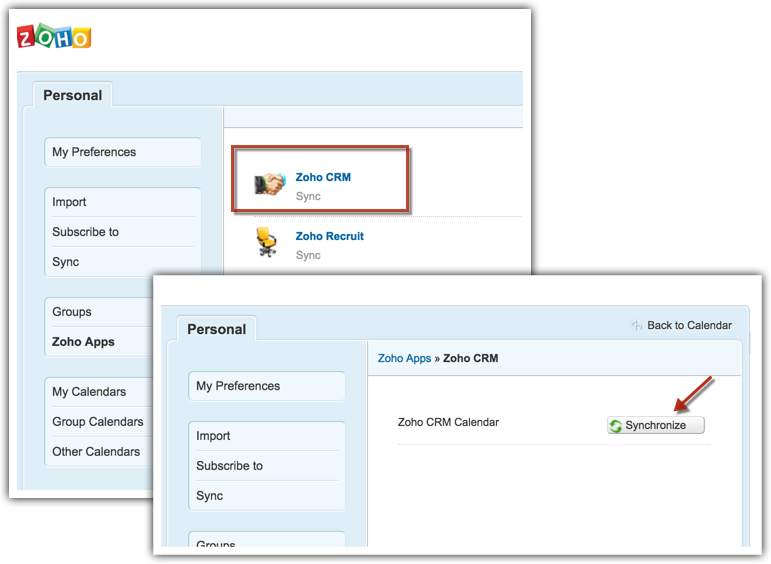The width and height of the screenshot is (771, 564).
Task: Click the Back to Calendar arrow icon
Action: click(637, 325)
